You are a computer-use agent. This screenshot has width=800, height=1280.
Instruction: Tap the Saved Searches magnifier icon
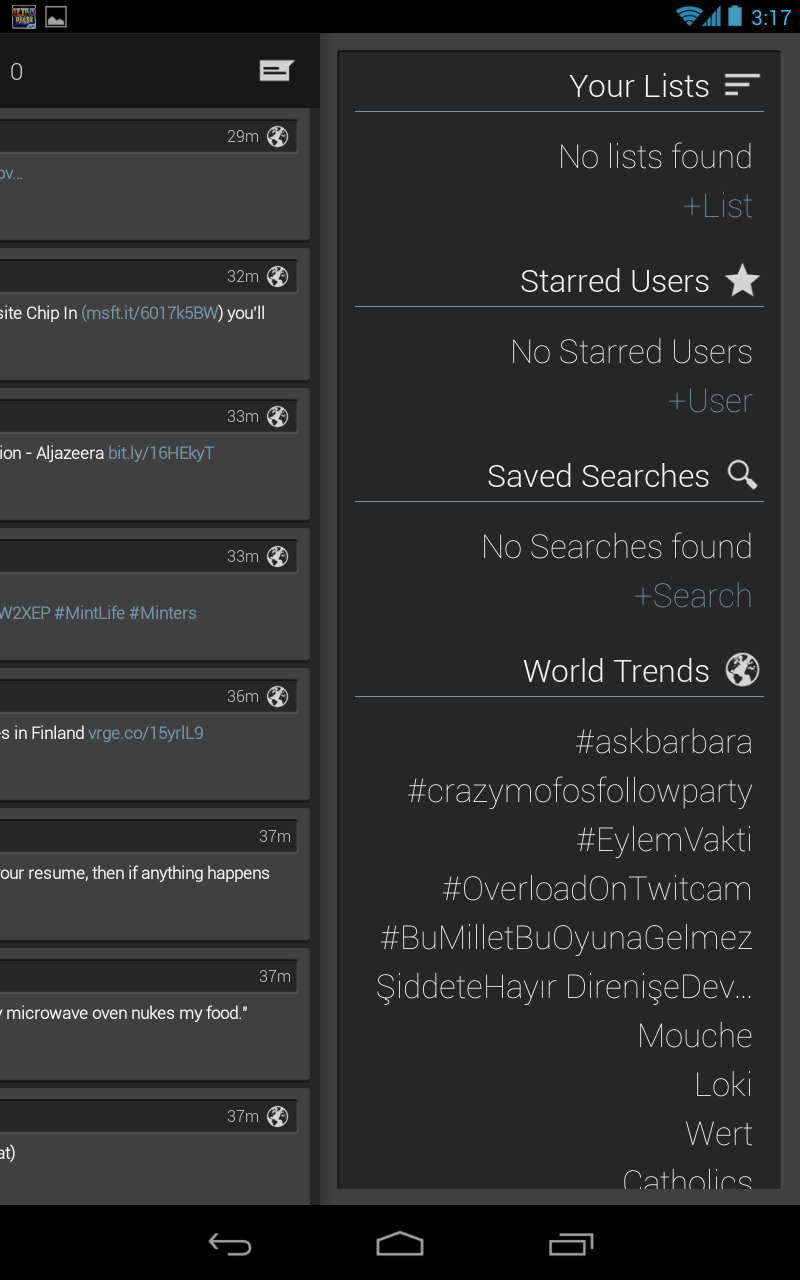tap(742, 475)
